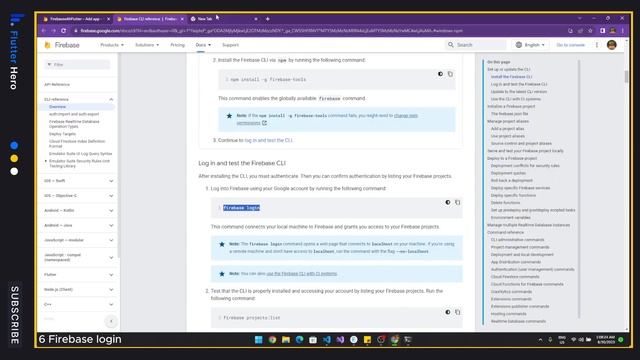Image resolution: width=640 pixels, height=360 pixels.
Task: Switch to the New Tab browser tab
Action: 224,19
